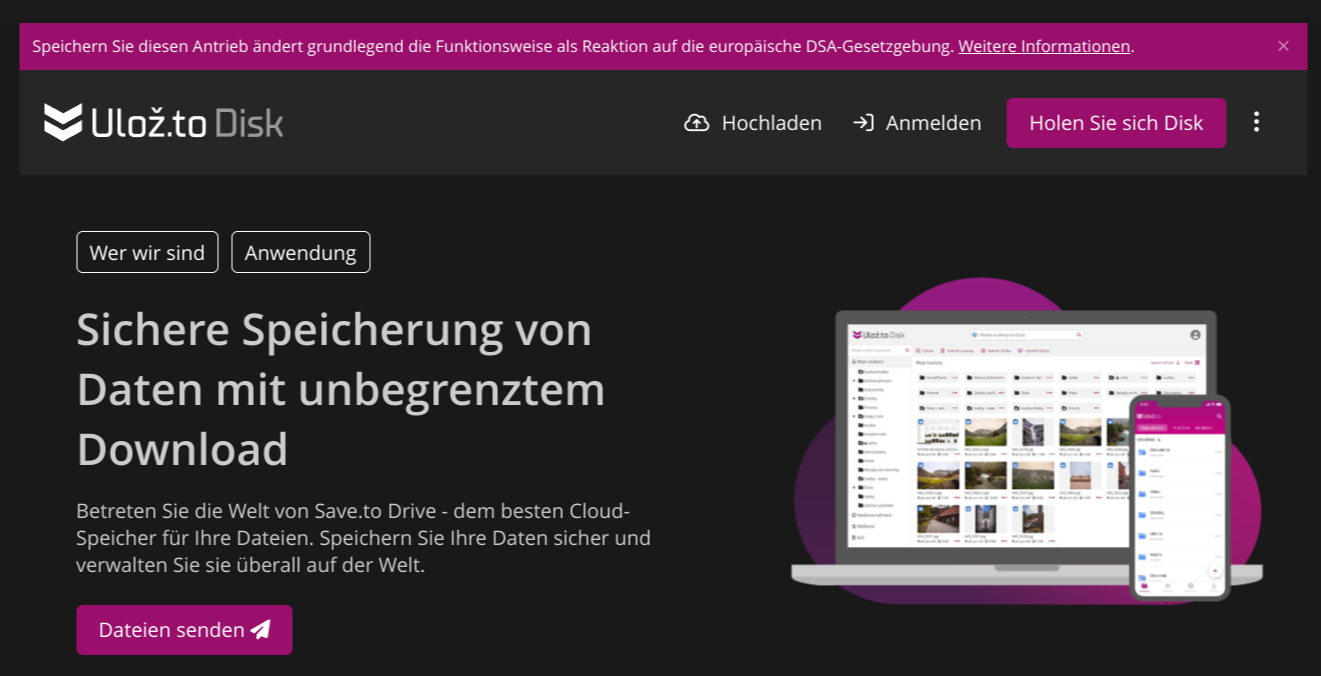Click the search field inside laptop mockup
Image resolution: width=1321 pixels, height=676 pixels.
pyautogui.click(x=1025, y=335)
